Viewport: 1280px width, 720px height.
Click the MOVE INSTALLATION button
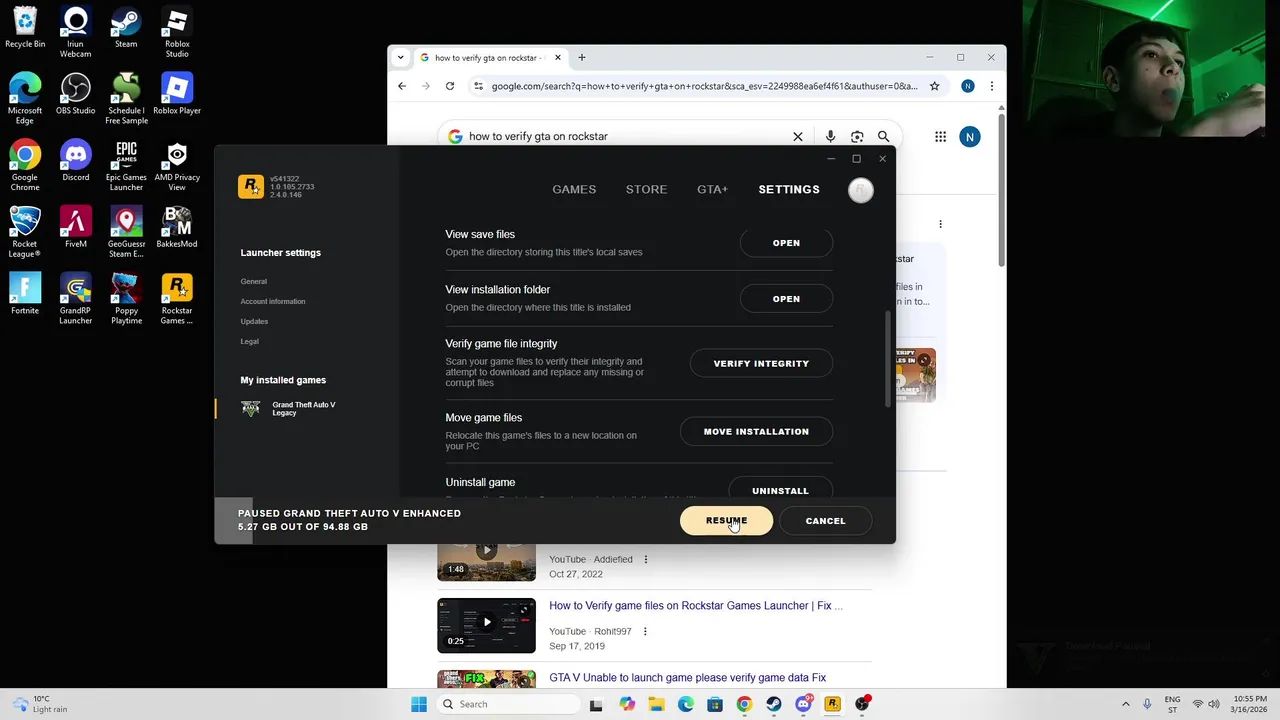click(x=756, y=431)
